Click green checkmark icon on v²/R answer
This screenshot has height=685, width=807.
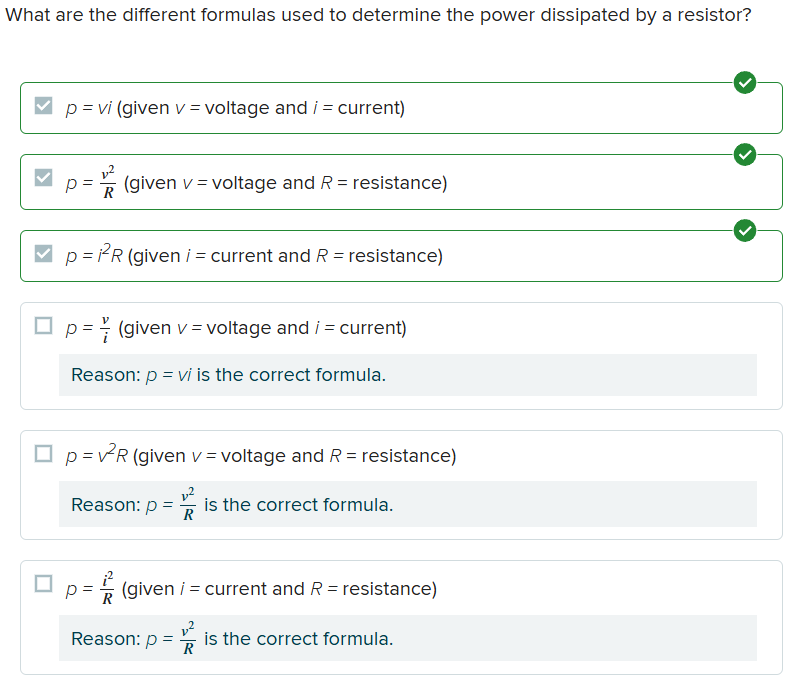[743, 154]
